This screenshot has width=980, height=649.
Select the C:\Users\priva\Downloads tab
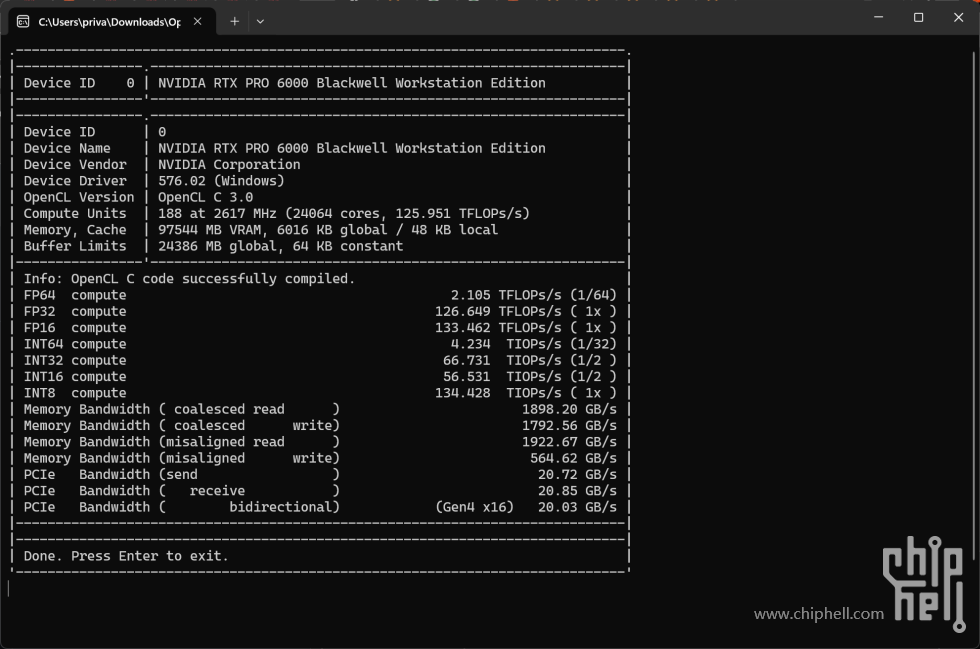[112, 22]
